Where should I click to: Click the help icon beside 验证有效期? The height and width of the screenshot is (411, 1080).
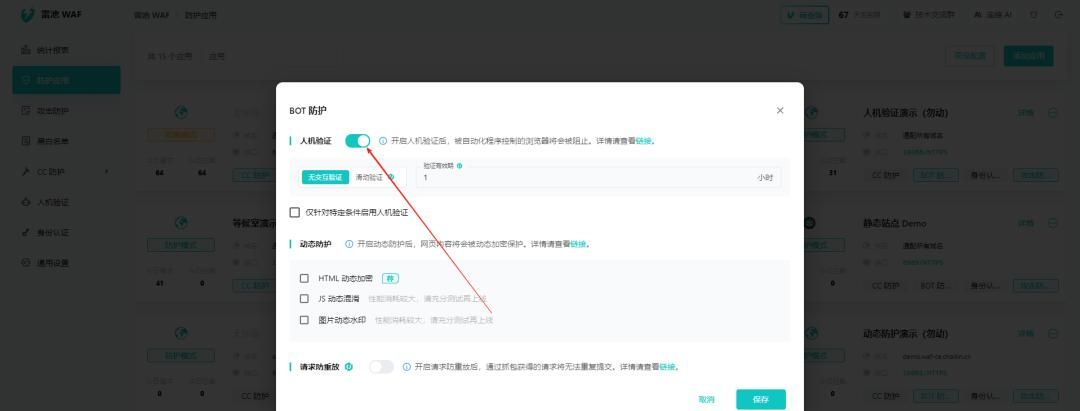(x=459, y=166)
